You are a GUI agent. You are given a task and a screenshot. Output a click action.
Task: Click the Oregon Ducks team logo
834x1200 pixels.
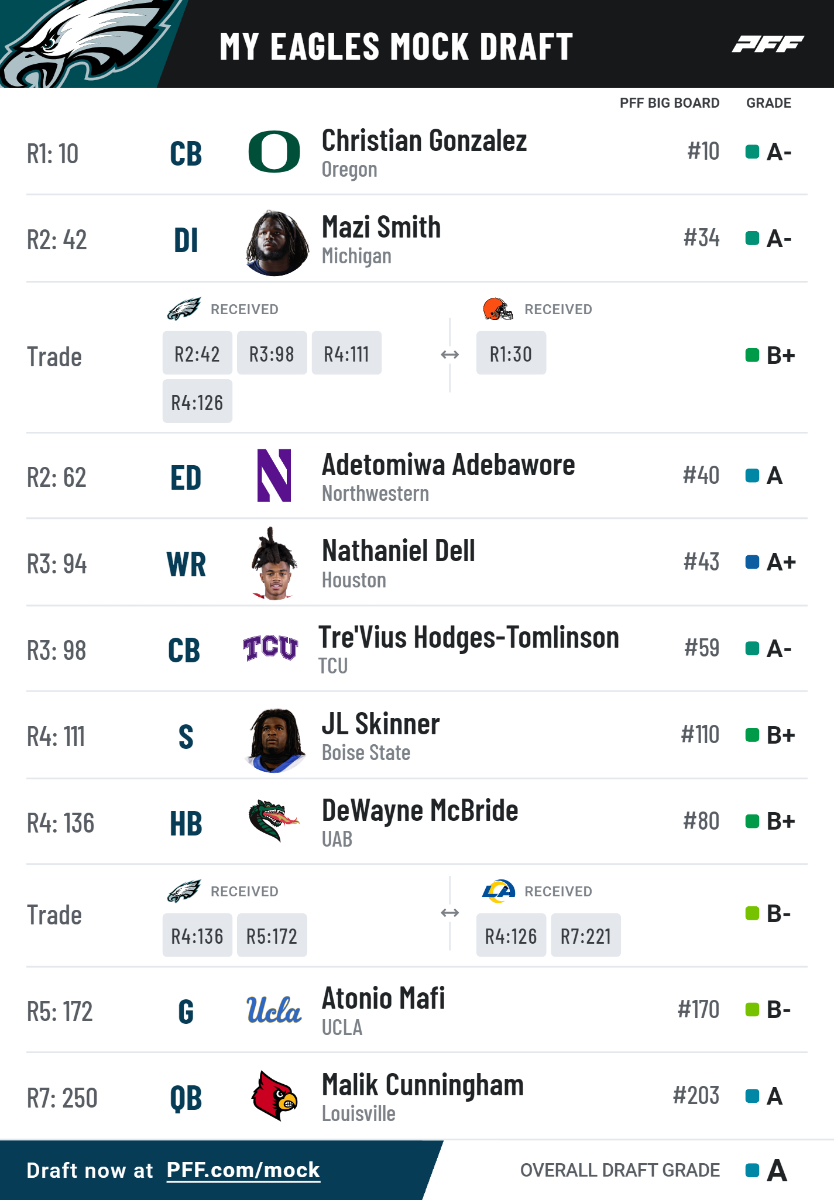tap(273, 153)
